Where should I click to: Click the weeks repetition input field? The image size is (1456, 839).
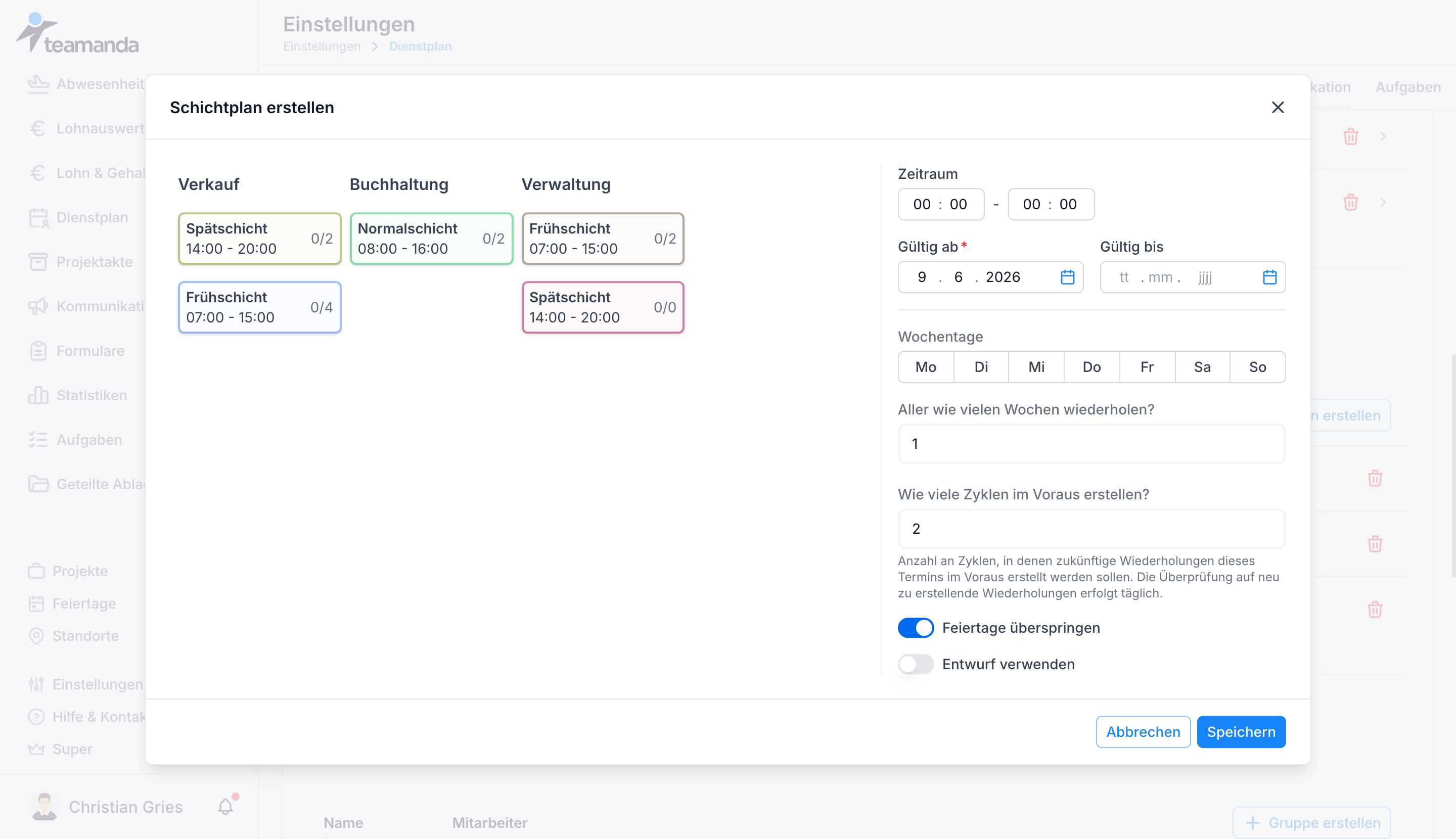(1091, 444)
